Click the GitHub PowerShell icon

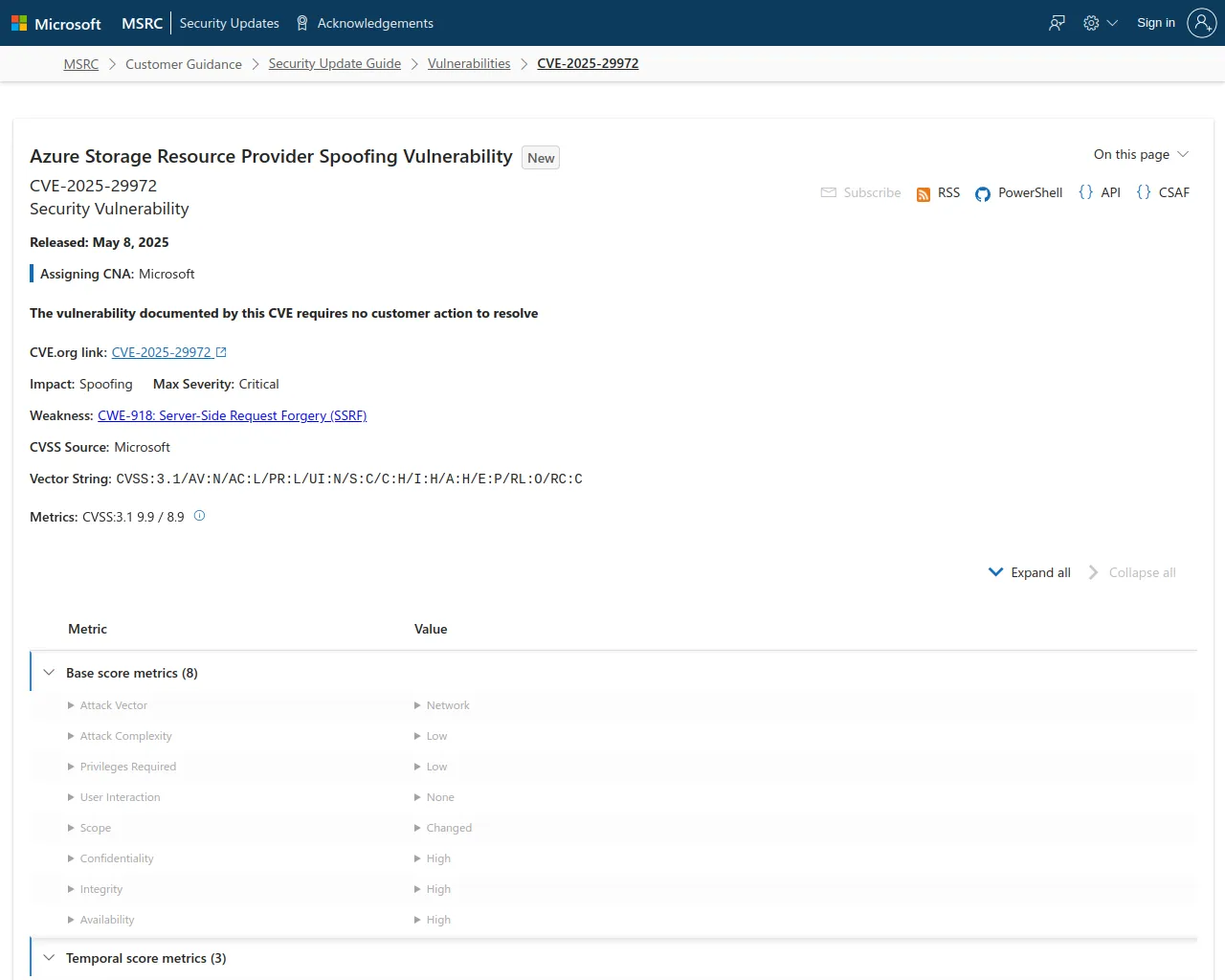[983, 194]
